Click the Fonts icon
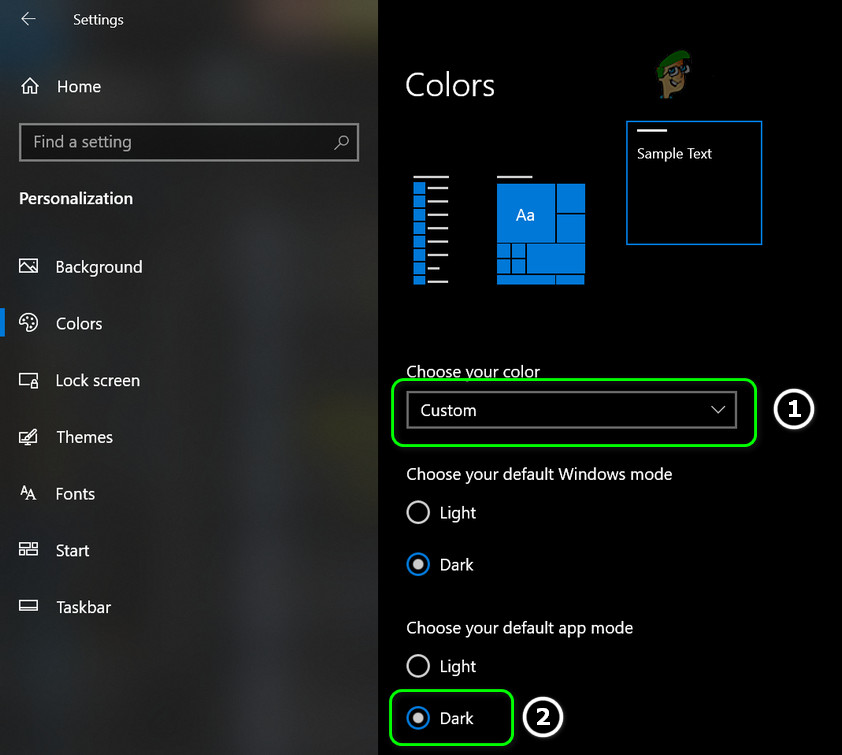842x755 pixels. pos(28,493)
